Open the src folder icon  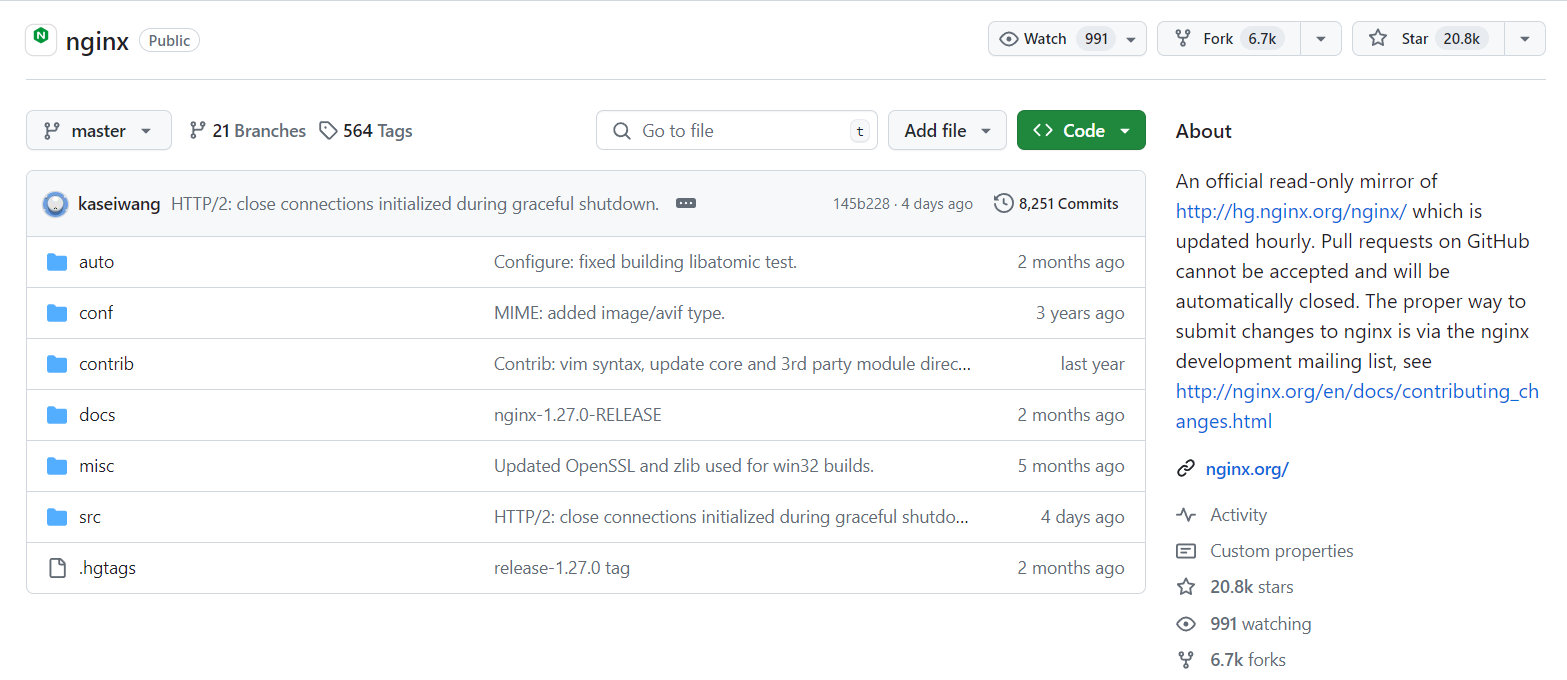coord(57,517)
